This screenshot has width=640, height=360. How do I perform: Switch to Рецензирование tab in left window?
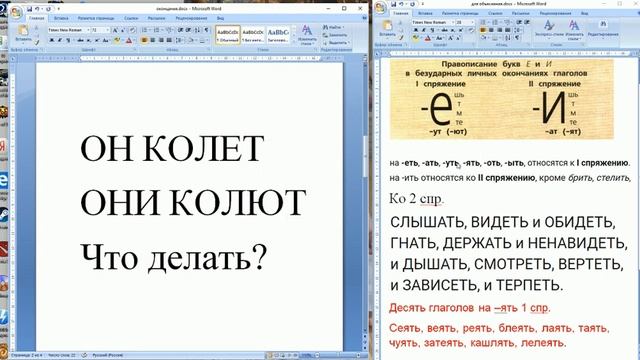[191, 18]
